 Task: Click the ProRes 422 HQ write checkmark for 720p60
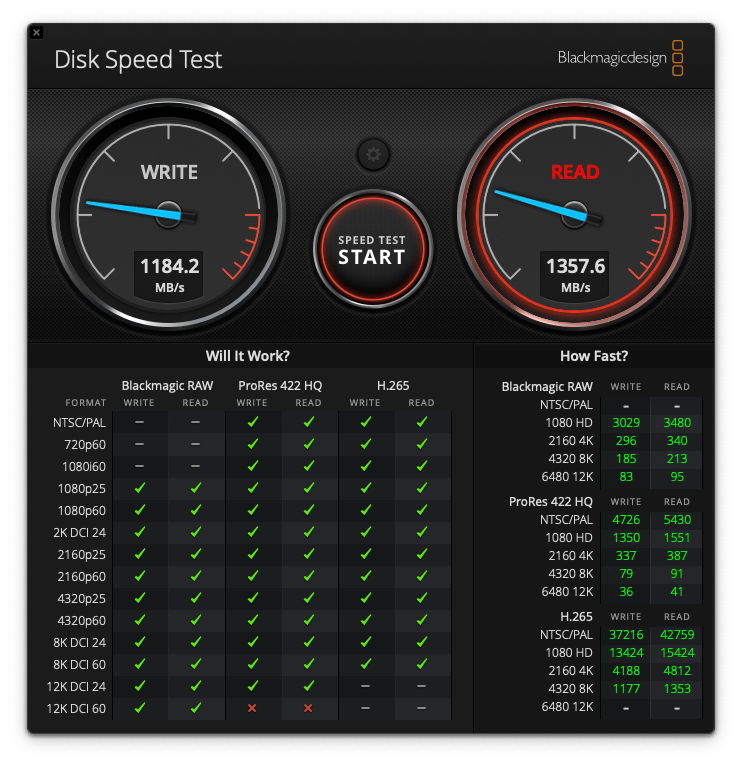(x=252, y=444)
